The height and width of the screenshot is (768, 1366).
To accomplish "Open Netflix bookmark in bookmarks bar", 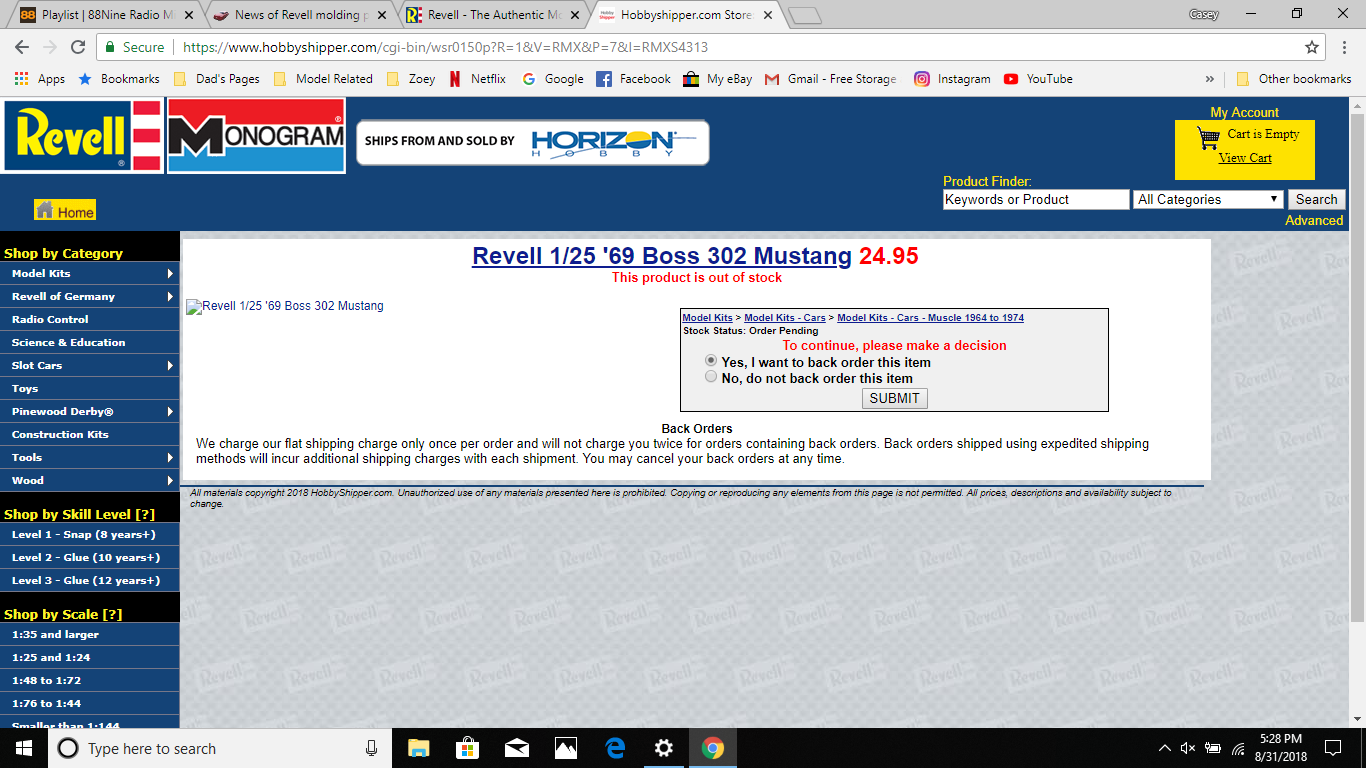I will click(478, 79).
